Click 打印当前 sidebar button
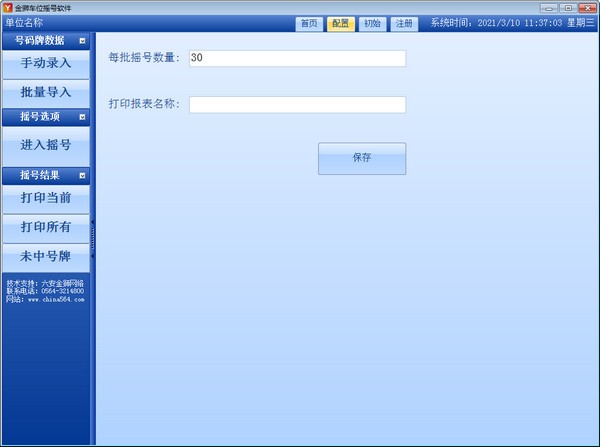This screenshot has height=447, width=600. pos(46,199)
